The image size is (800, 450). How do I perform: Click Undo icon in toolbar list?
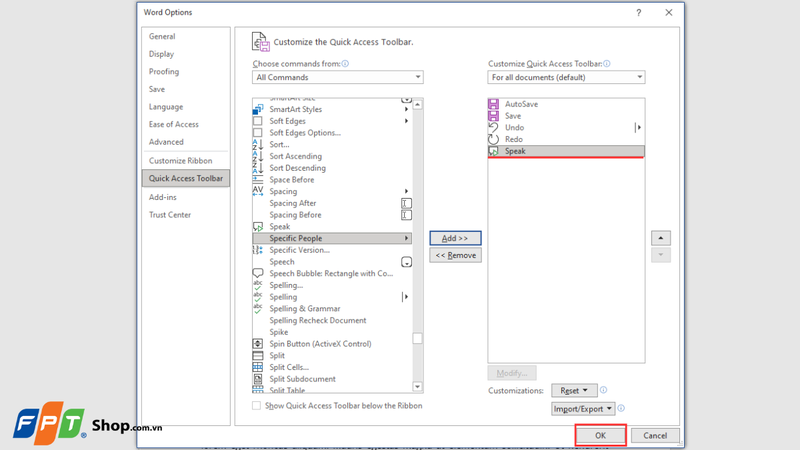[x=493, y=128]
